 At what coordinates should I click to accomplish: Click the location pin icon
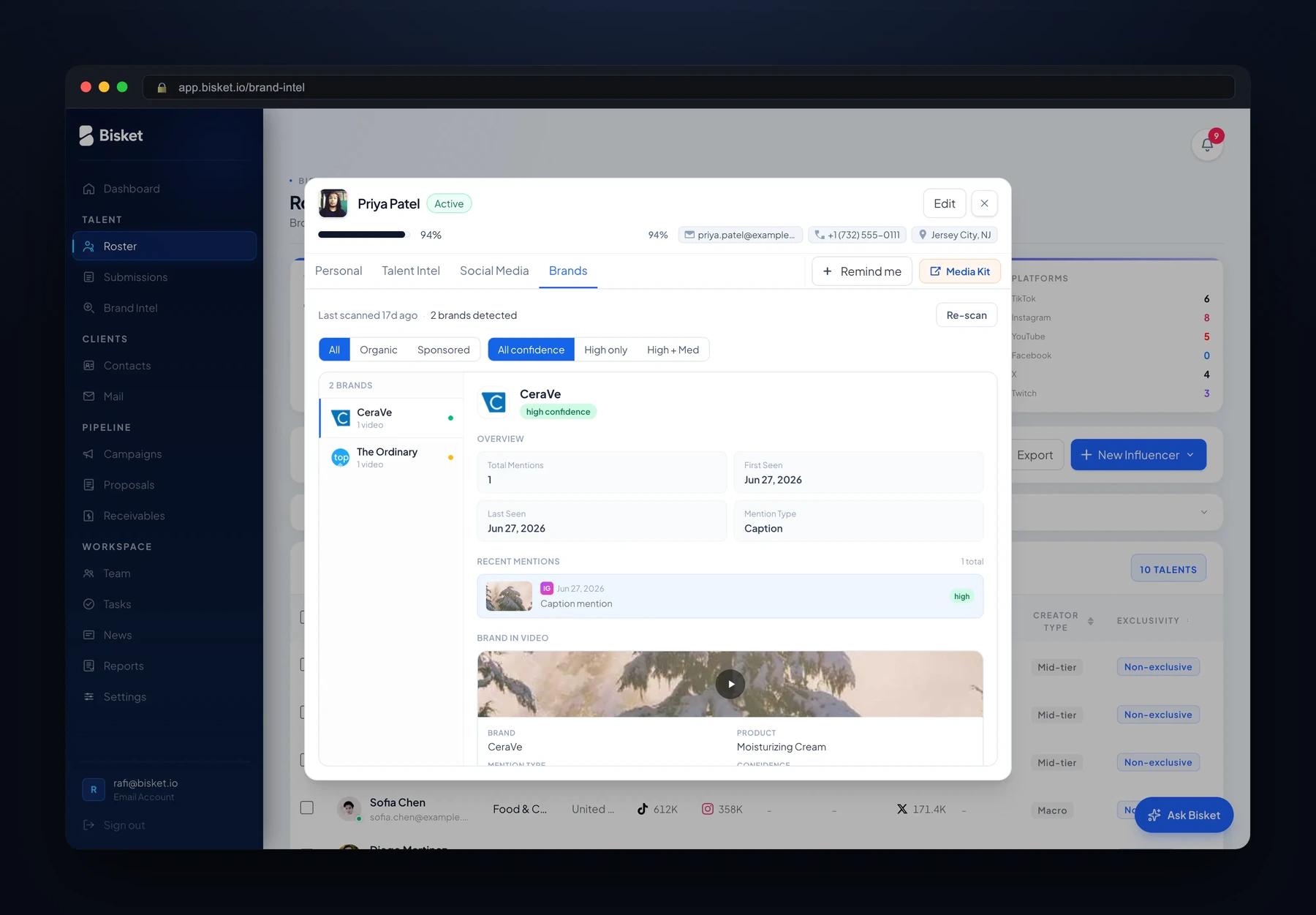click(923, 235)
